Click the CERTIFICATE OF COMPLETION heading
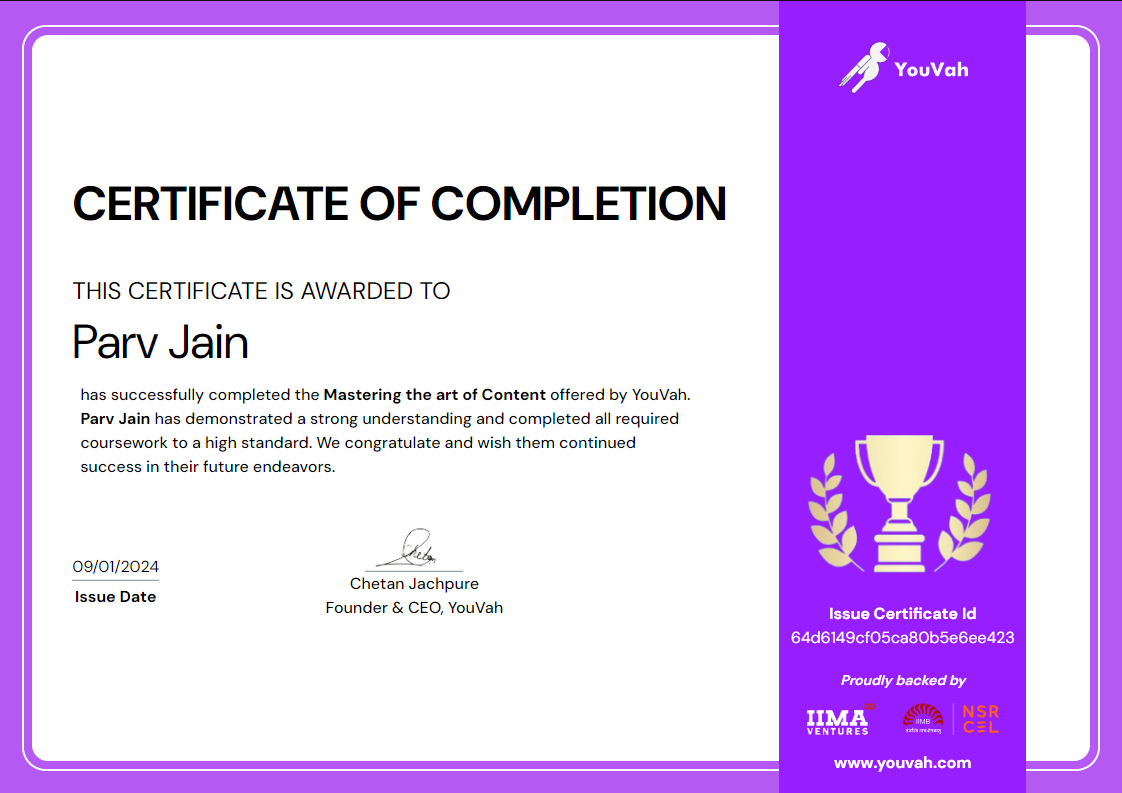 399,203
